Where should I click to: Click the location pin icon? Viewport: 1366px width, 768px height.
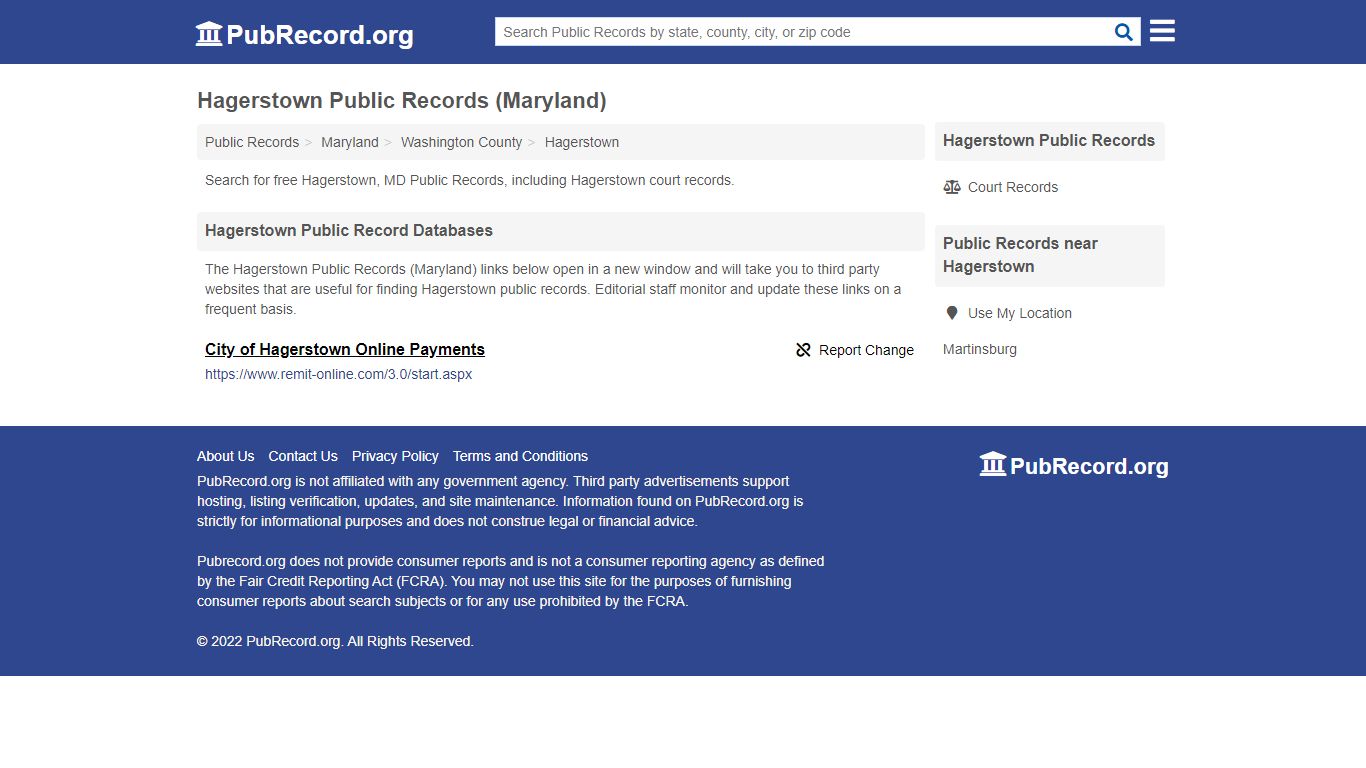point(952,313)
